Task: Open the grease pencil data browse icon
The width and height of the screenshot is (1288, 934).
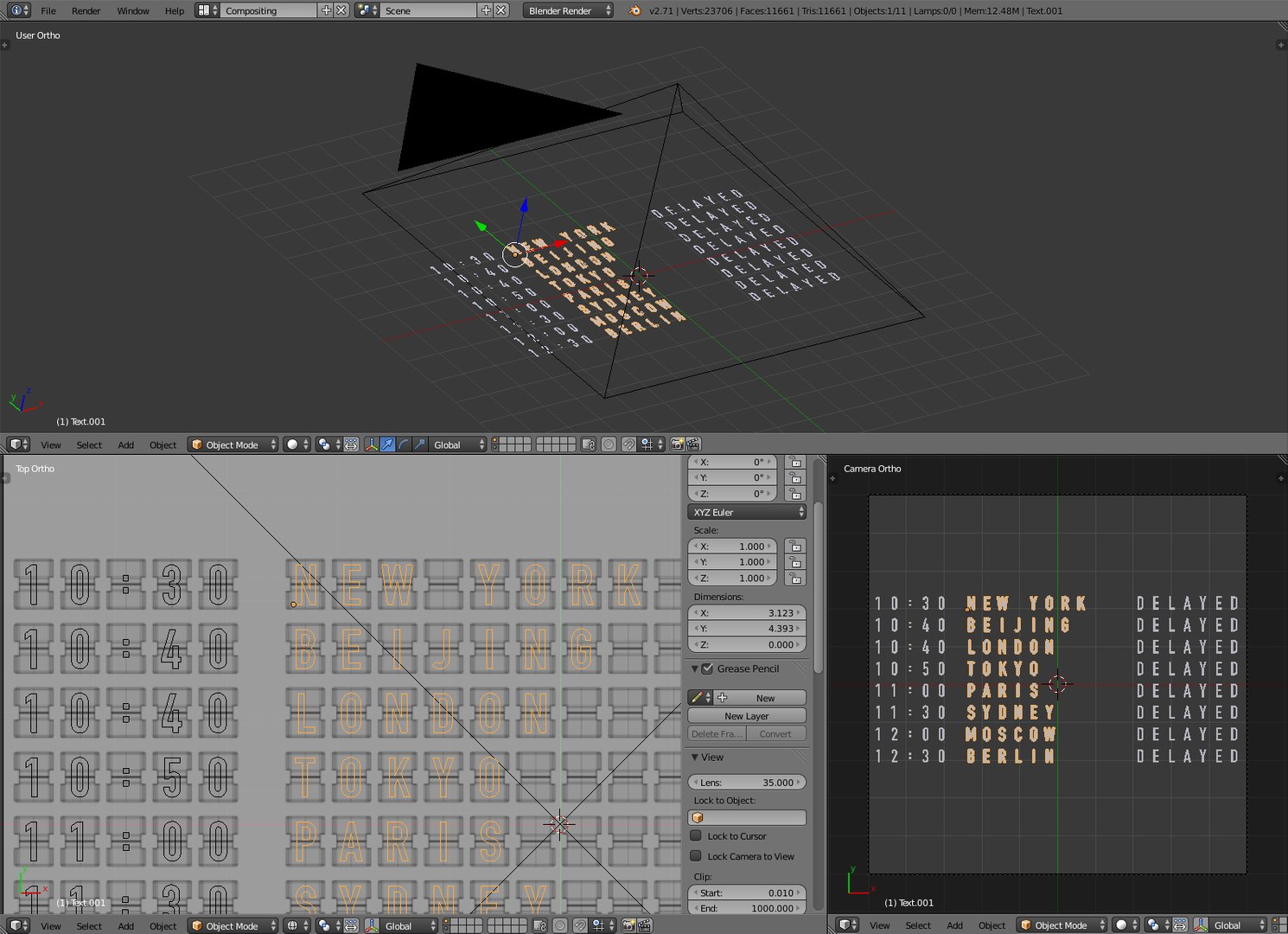Action: [x=700, y=698]
